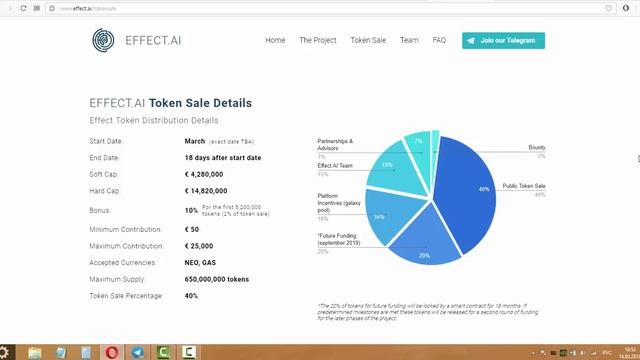Go to the Home menu item
This screenshot has width=640, height=360.
point(275,40)
